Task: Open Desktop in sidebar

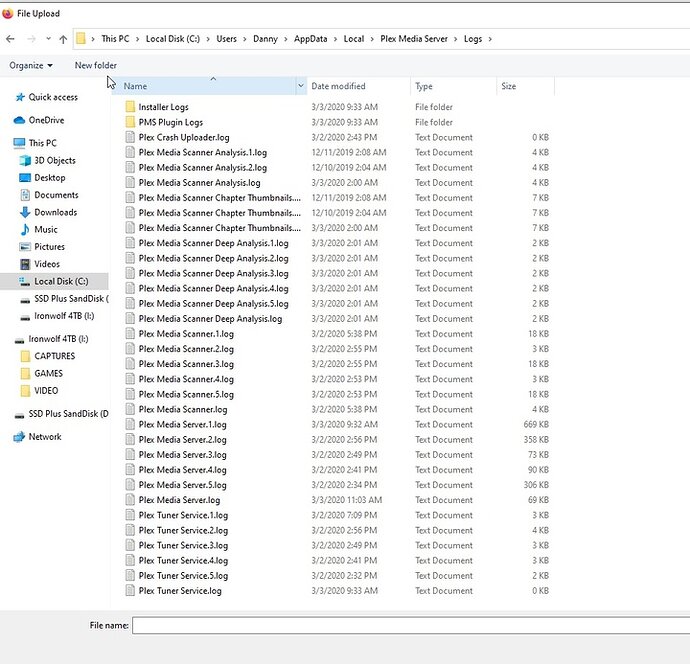Action: pyautogui.click(x=50, y=178)
